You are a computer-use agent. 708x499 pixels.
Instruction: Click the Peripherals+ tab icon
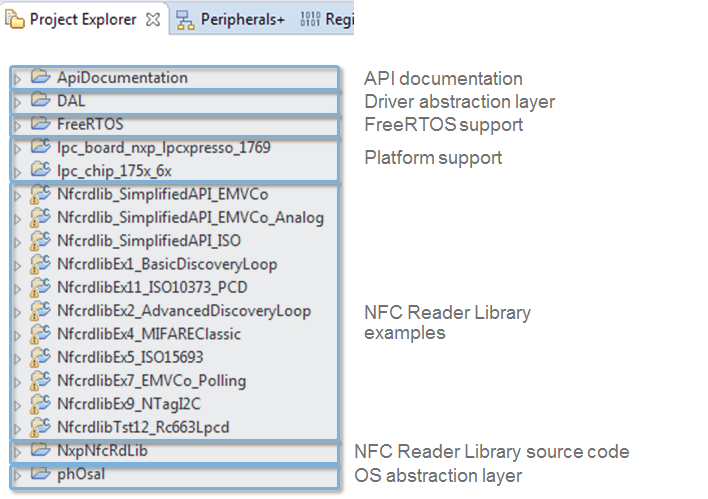tap(185, 20)
